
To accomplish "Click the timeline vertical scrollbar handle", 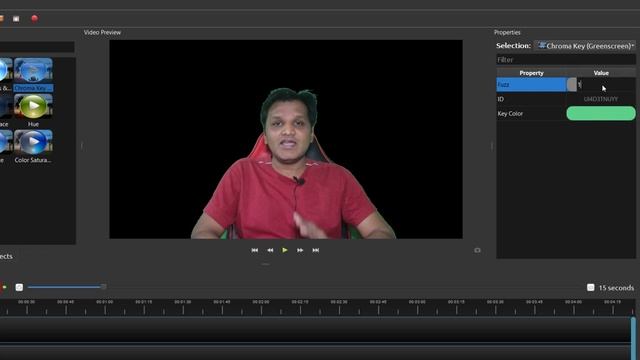I will (x=633, y=338).
